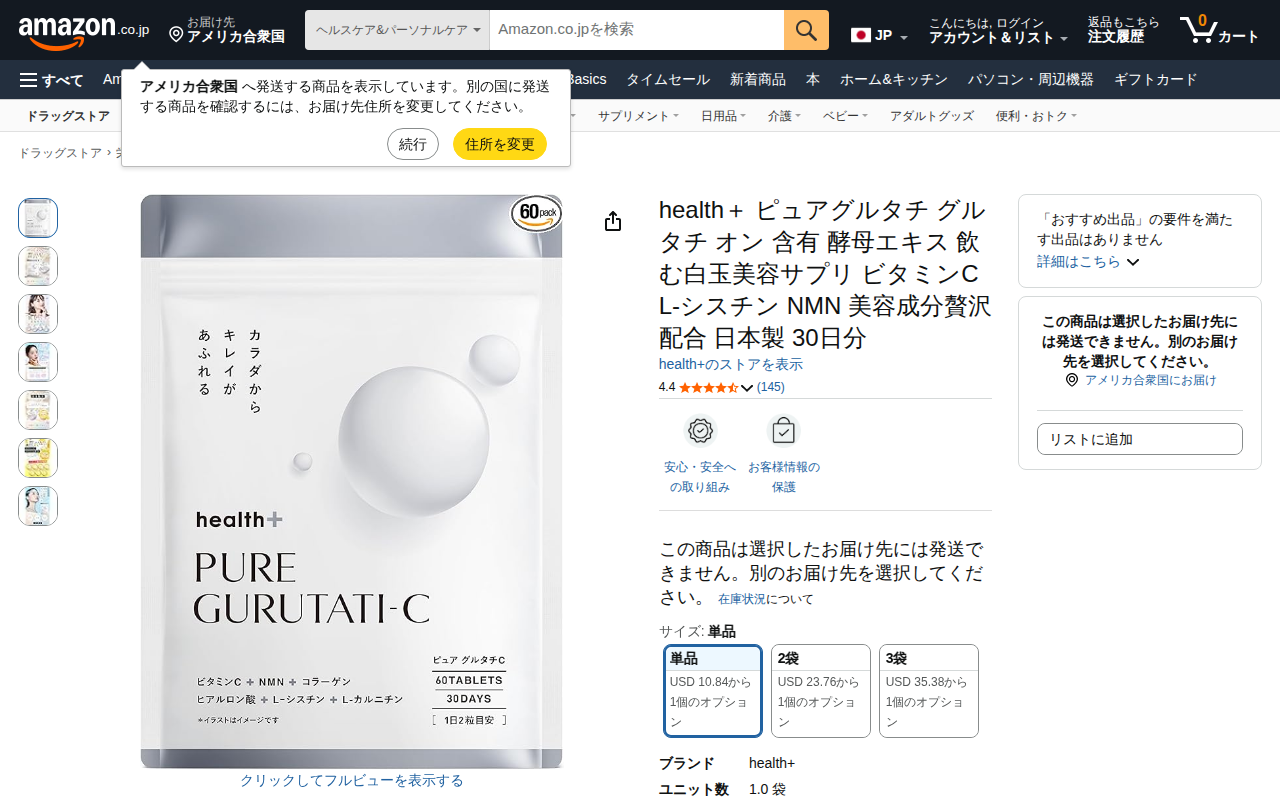Open the rating breakdown chevron

(747, 388)
